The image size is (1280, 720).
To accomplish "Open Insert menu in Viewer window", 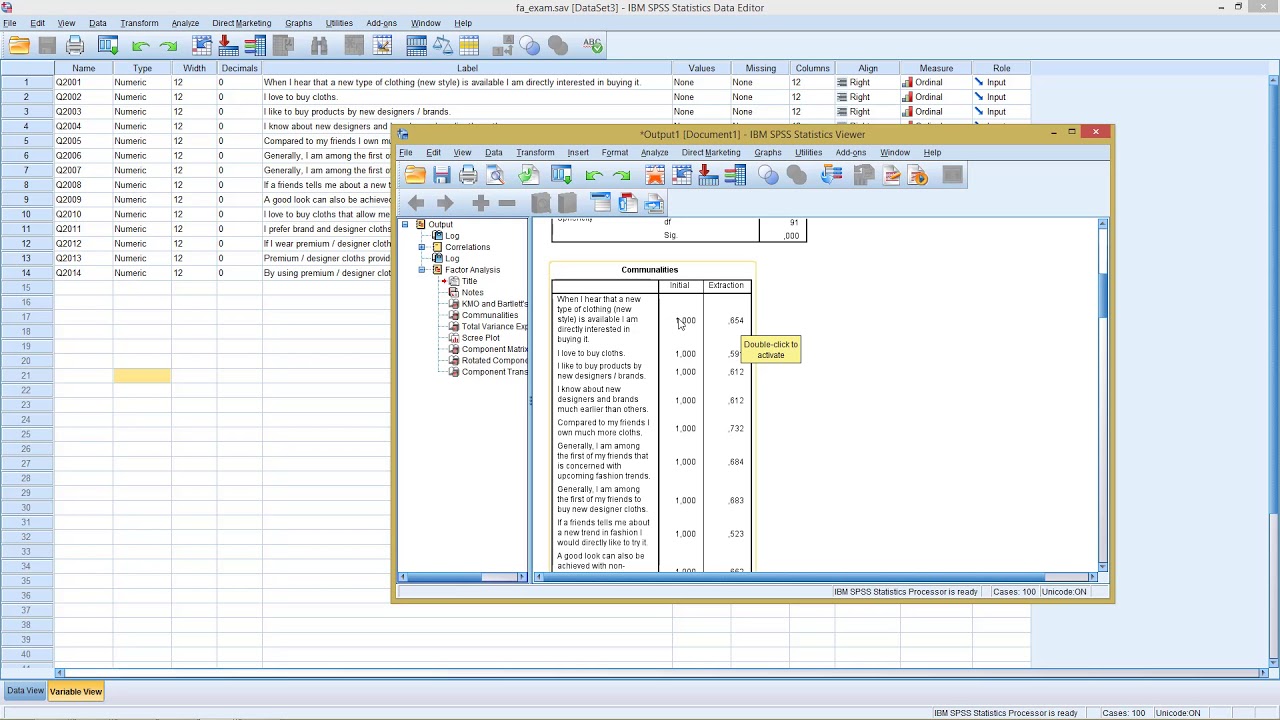I will (x=578, y=153).
